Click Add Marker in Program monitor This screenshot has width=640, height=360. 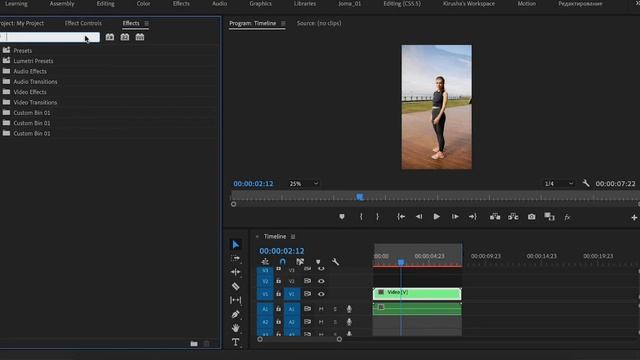click(342, 217)
